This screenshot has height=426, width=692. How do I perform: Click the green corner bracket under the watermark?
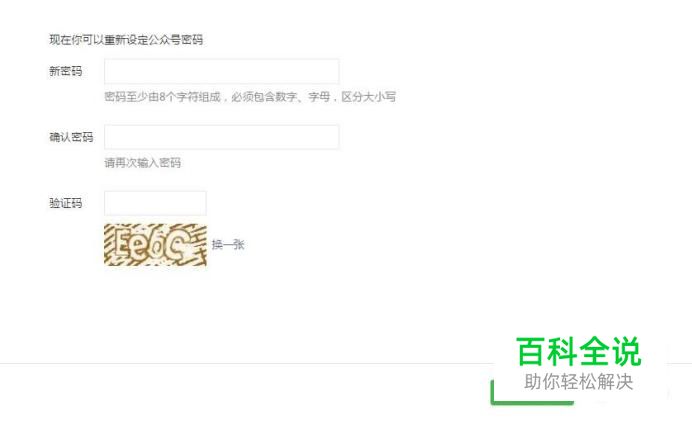(532, 392)
